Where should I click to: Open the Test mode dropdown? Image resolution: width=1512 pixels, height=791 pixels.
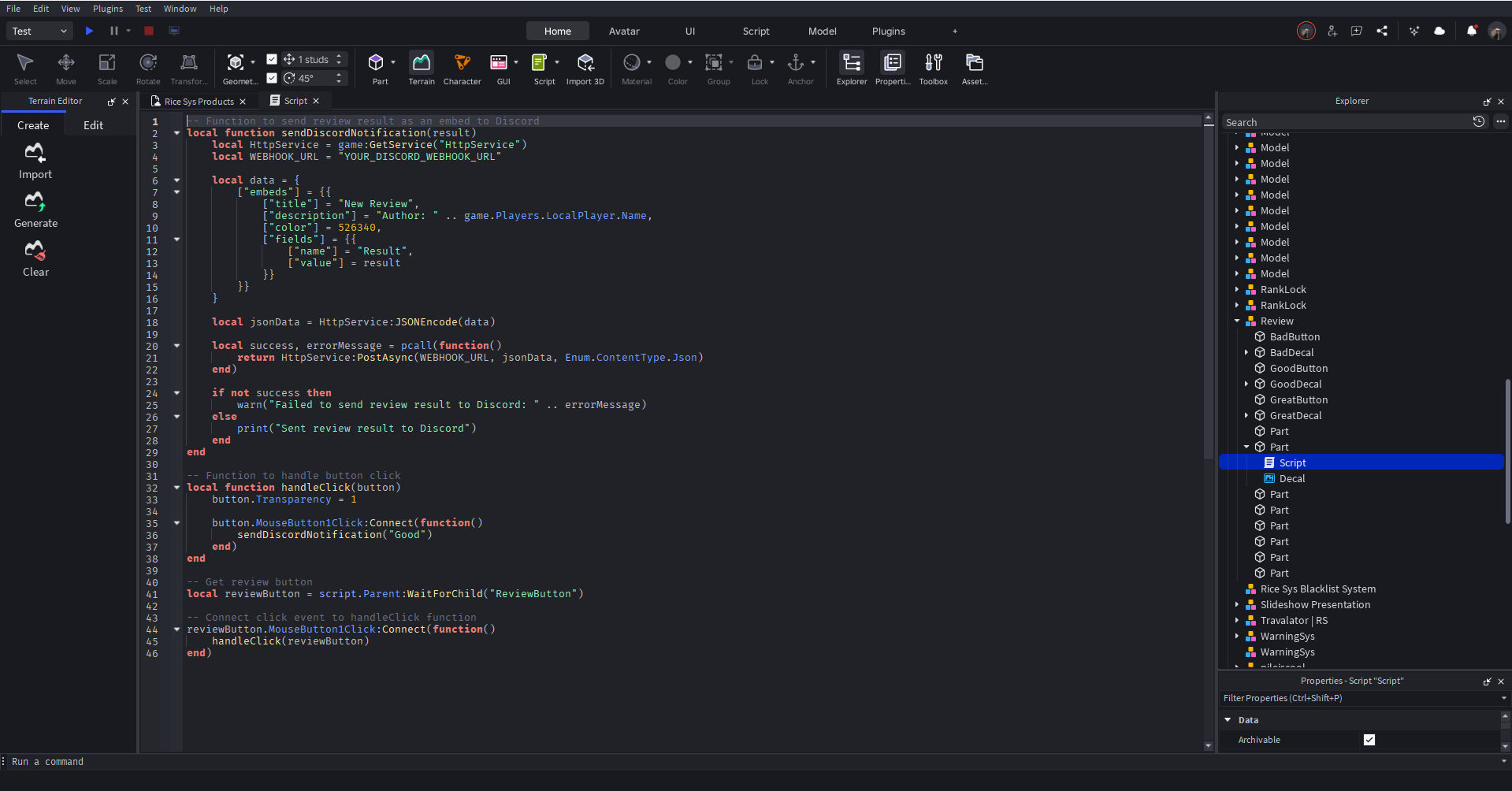(39, 31)
